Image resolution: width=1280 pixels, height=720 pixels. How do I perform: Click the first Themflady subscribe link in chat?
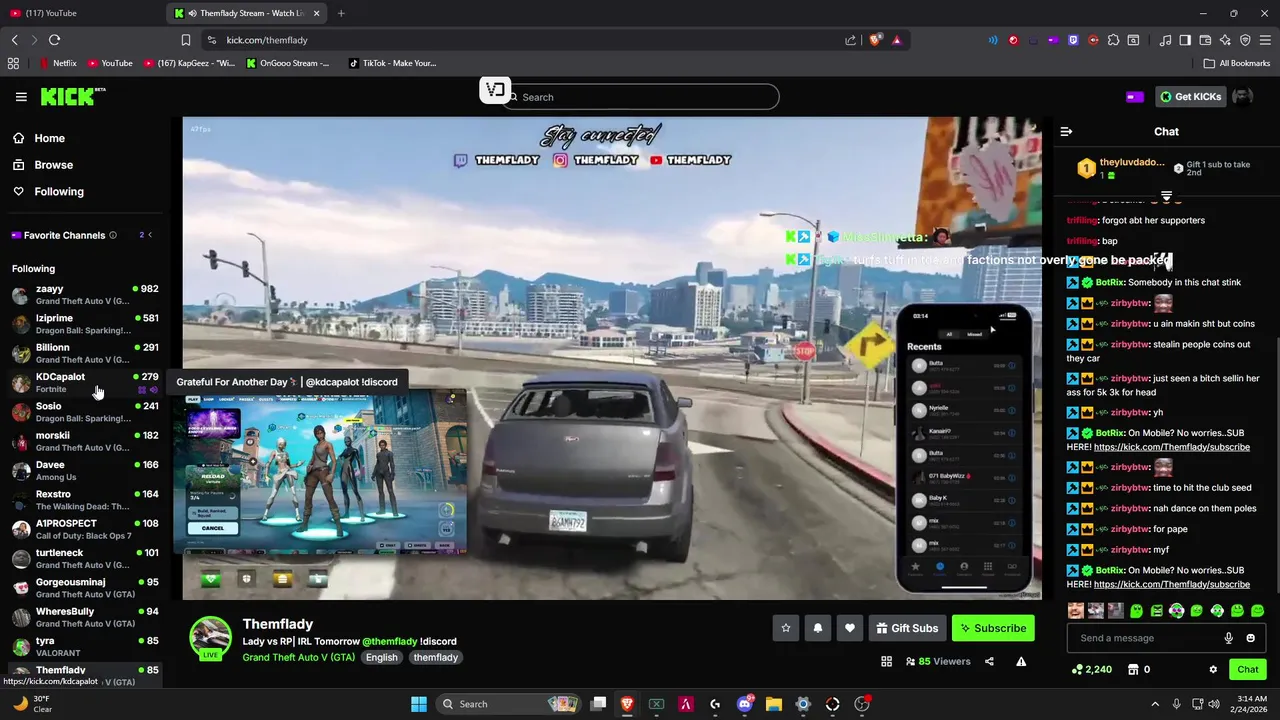pyautogui.click(x=1171, y=447)
